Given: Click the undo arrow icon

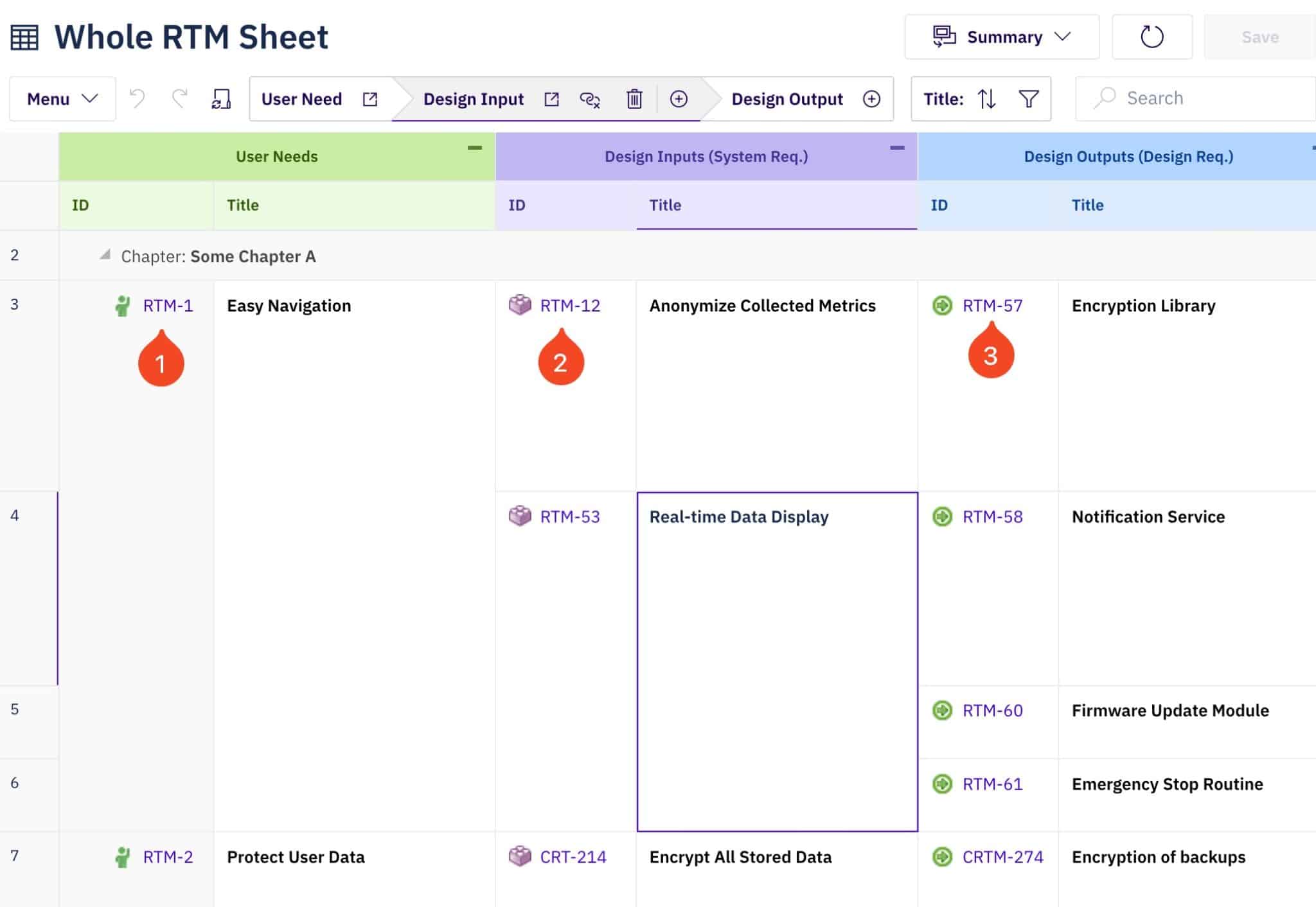Looking at the screenshot, I should click(137, 98).
